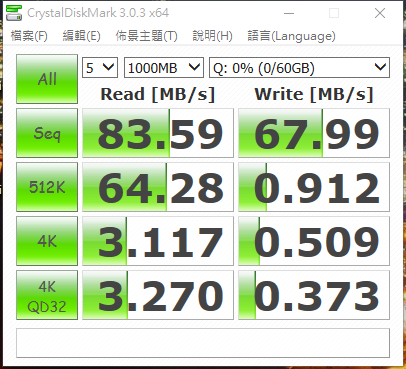This screenshot has width=406, height=369.
Task: Start the 512K benchmark test
Action: [47, 187]
